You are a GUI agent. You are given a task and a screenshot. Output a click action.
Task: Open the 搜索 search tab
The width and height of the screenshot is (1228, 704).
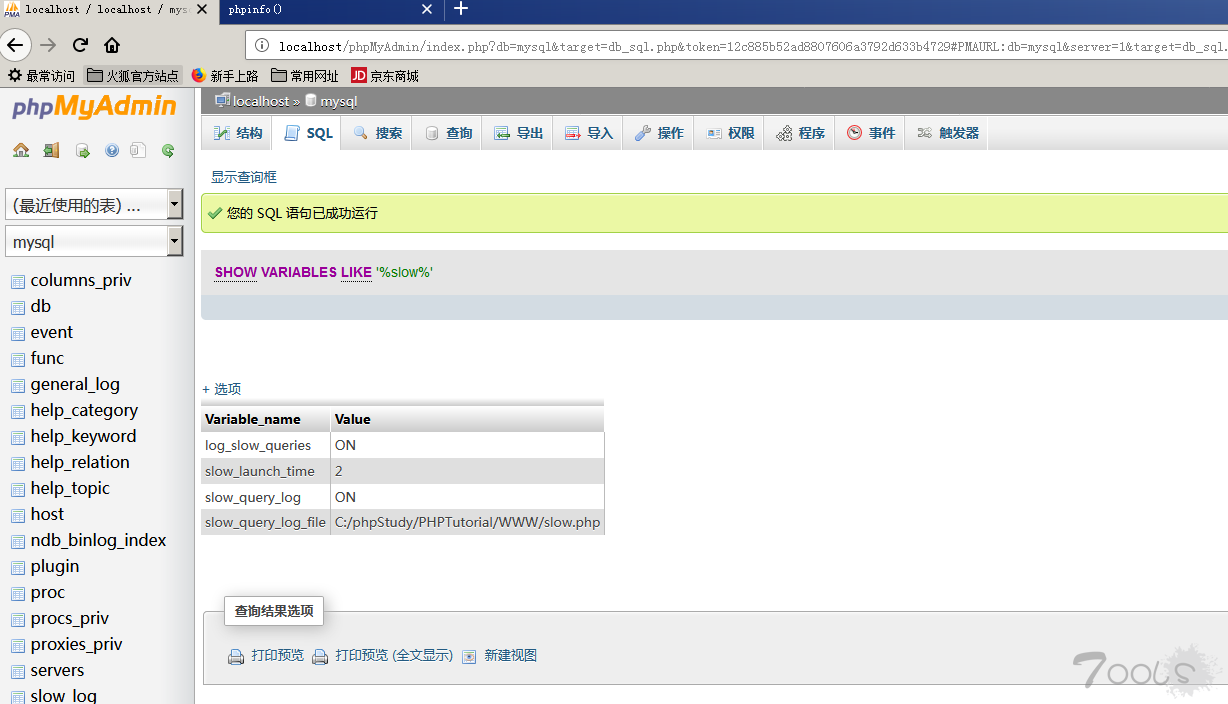376,133
